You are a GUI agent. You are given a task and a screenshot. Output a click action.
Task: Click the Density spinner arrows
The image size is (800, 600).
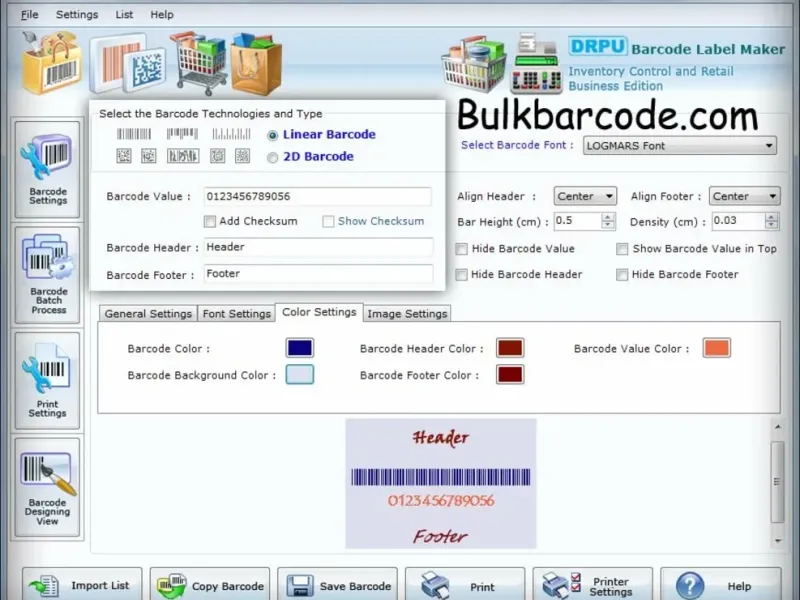pos(771,221)
